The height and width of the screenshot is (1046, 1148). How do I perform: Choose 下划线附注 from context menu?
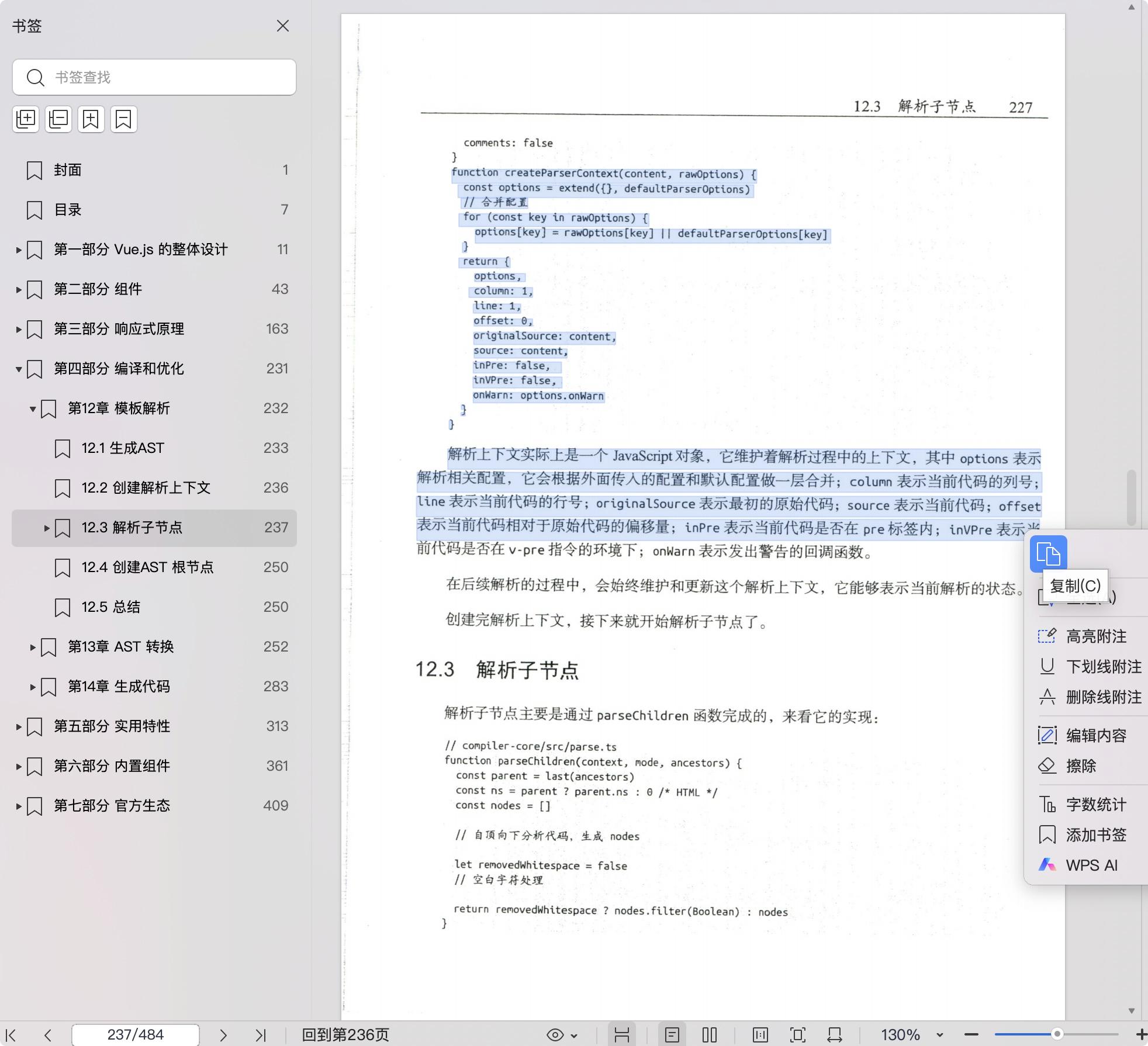click(1090, 667)
